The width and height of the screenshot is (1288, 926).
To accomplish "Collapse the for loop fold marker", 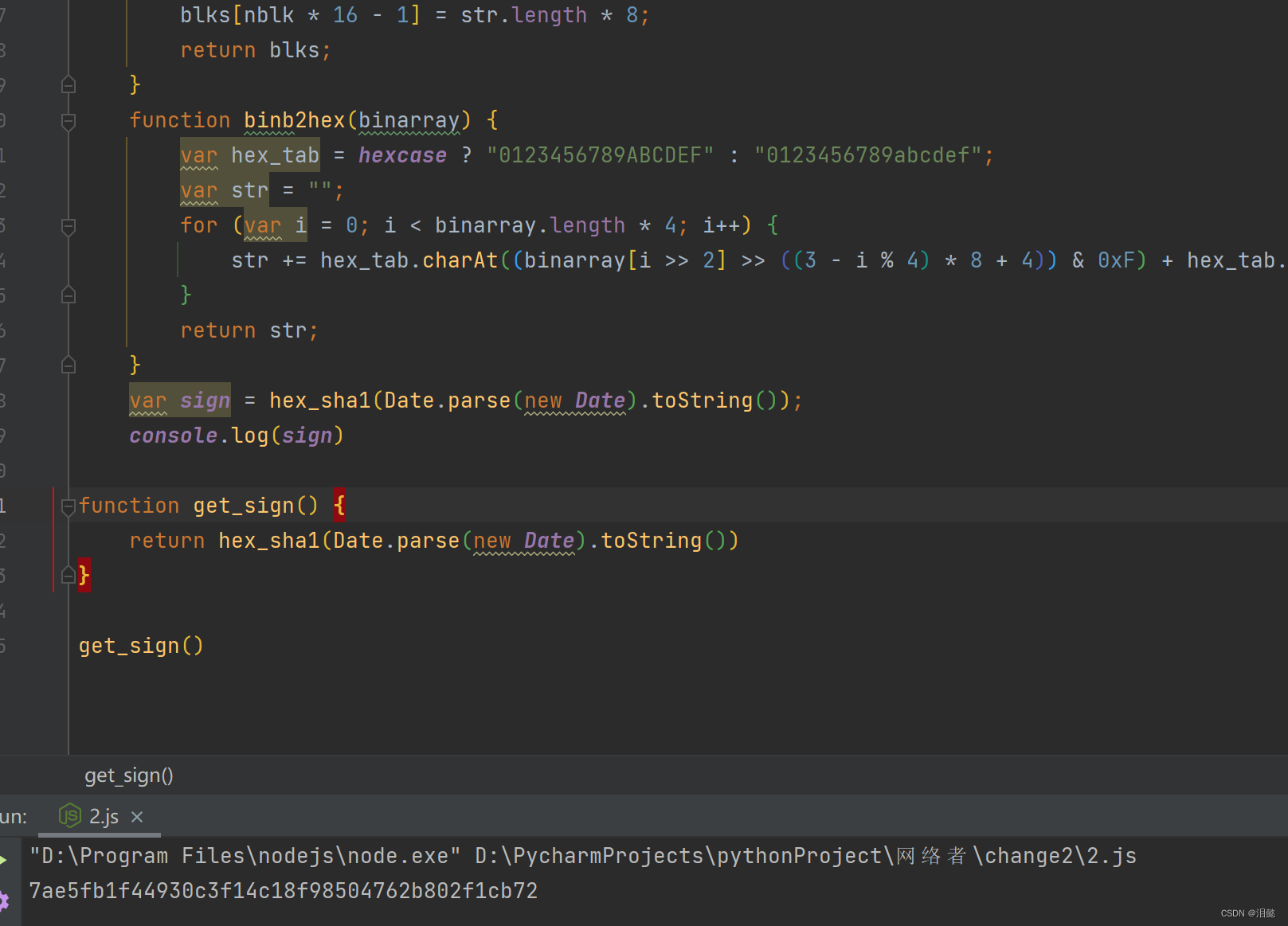I will coord(69,226).
